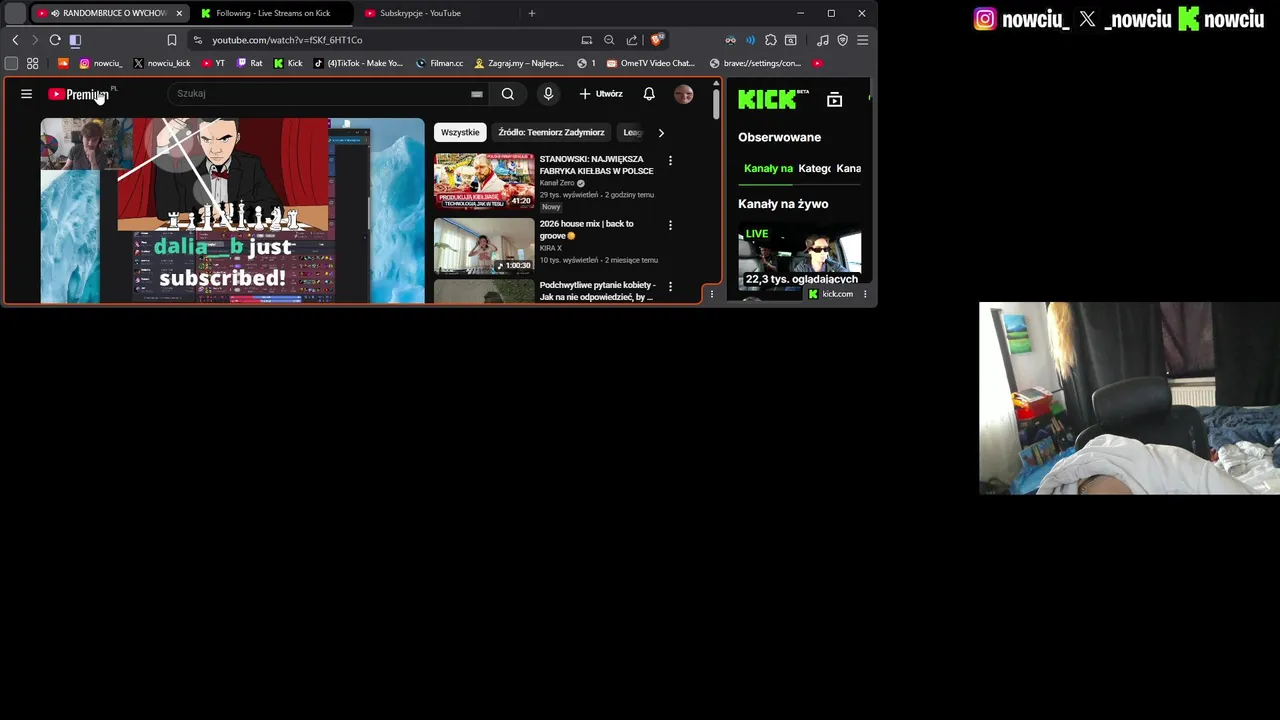Open the Rat Twitch bookmark
The width and height of the screenshot is (1280, 720).
click(x=250, y=63)
